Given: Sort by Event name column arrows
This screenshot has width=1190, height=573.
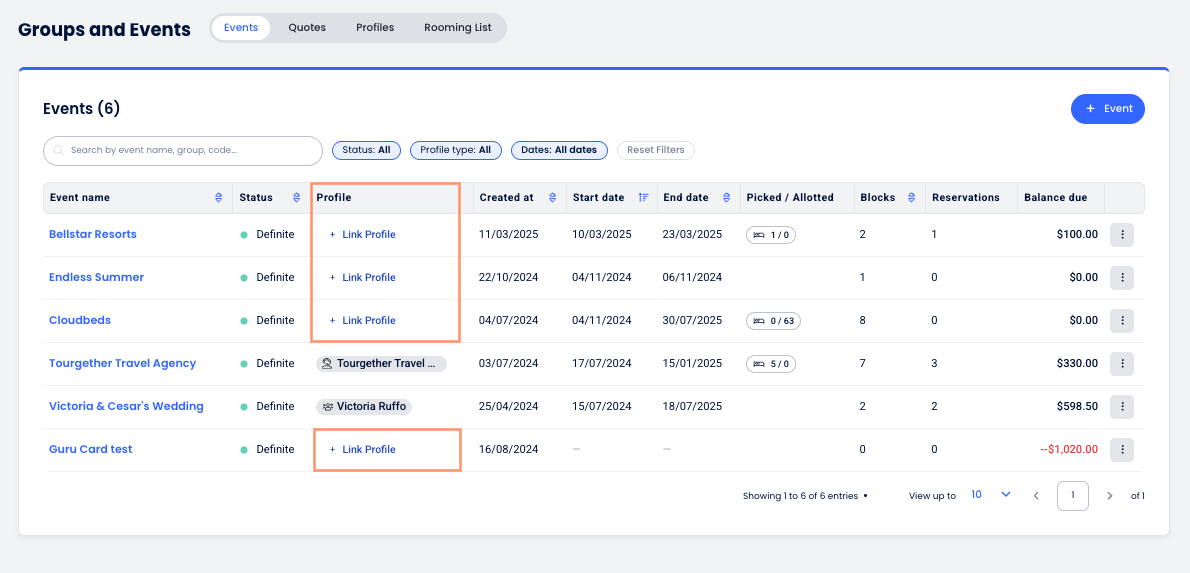Looking at the screenshot, I should (x=219, y=198).
